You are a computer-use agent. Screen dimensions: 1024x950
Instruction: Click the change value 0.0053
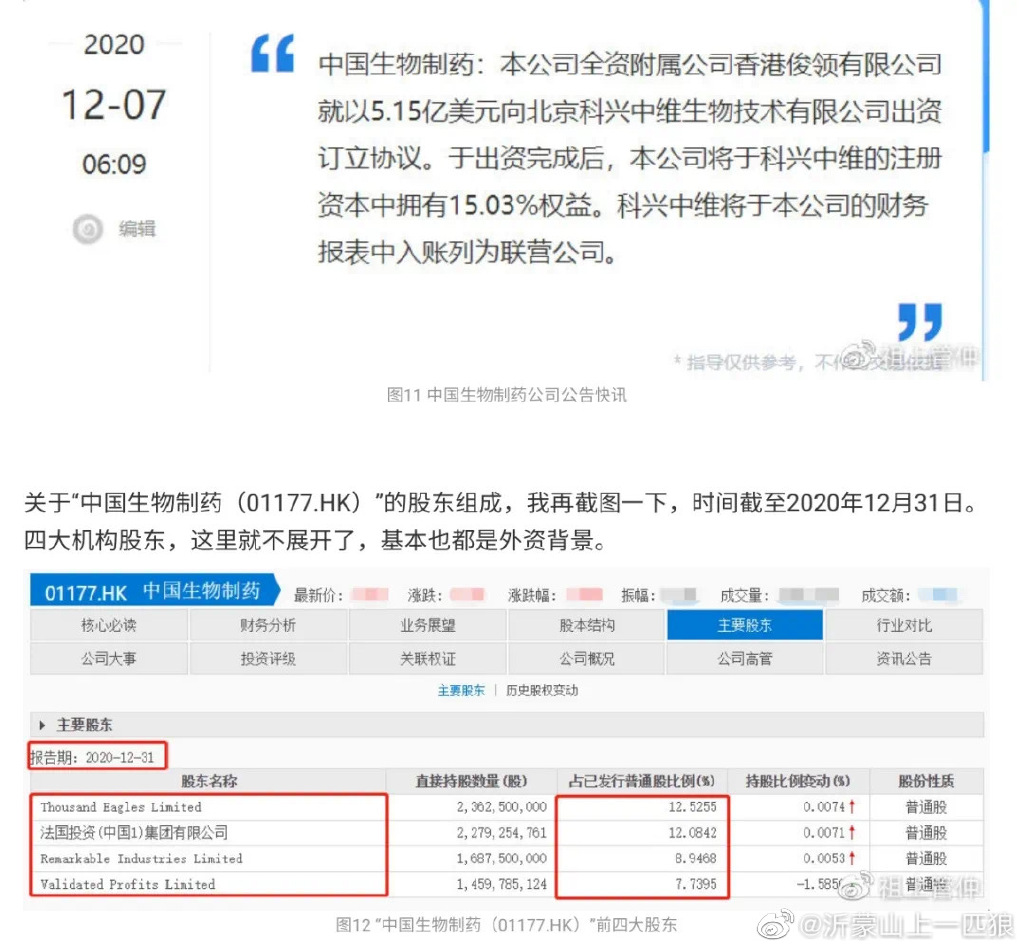point(824,859)
